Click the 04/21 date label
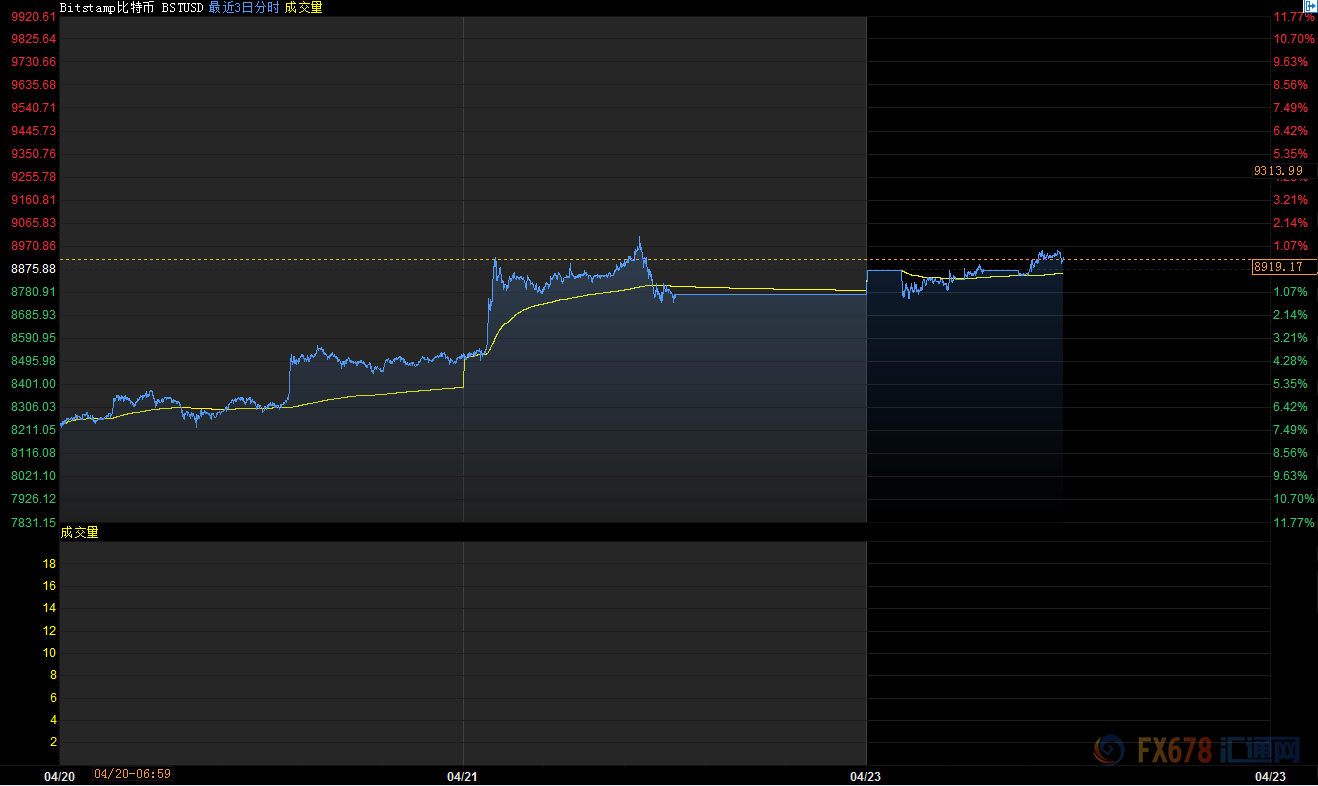 (x=462, y=776)
